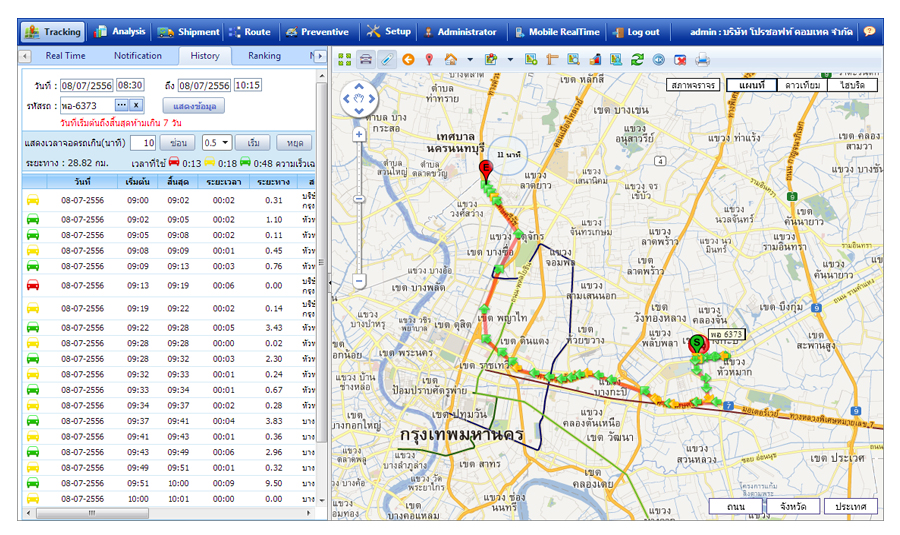Viewport: 900px width, 535px height.
Task: Click the red fuel-can chart icon
Action: click(595, 59)
